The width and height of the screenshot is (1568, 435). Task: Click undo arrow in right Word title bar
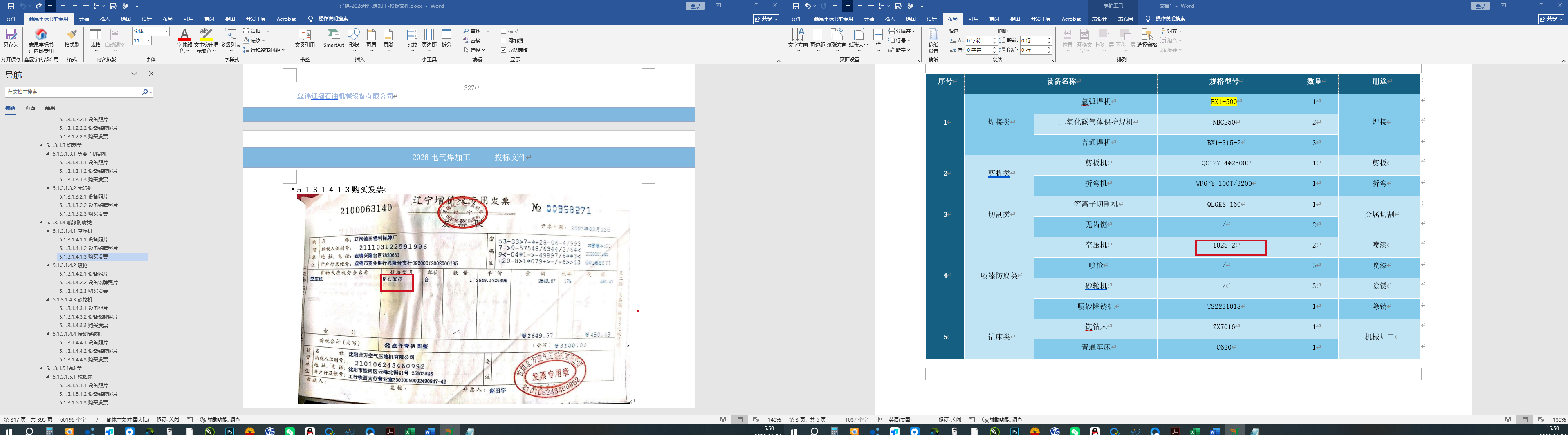(808, 6)
